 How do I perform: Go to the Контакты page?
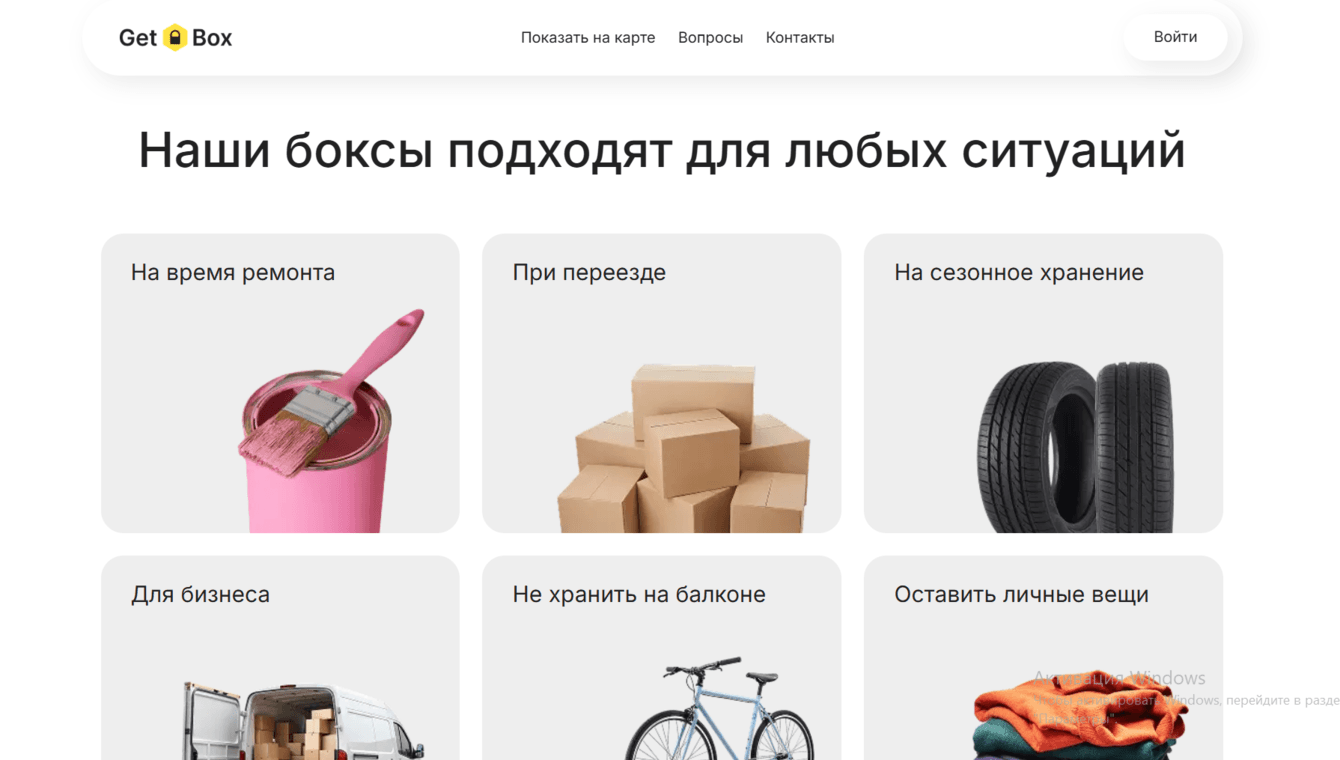[x=800, y=37]
